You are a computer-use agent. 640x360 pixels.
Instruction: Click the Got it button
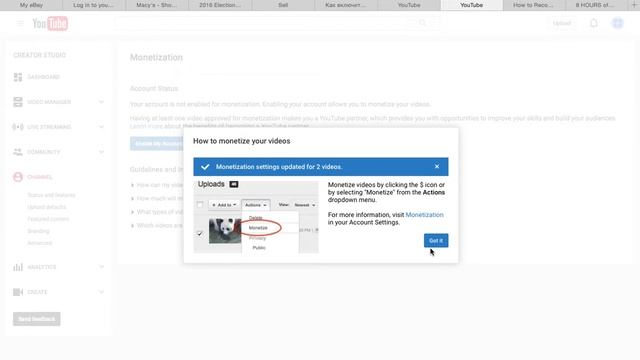click(x=436, y=240)
